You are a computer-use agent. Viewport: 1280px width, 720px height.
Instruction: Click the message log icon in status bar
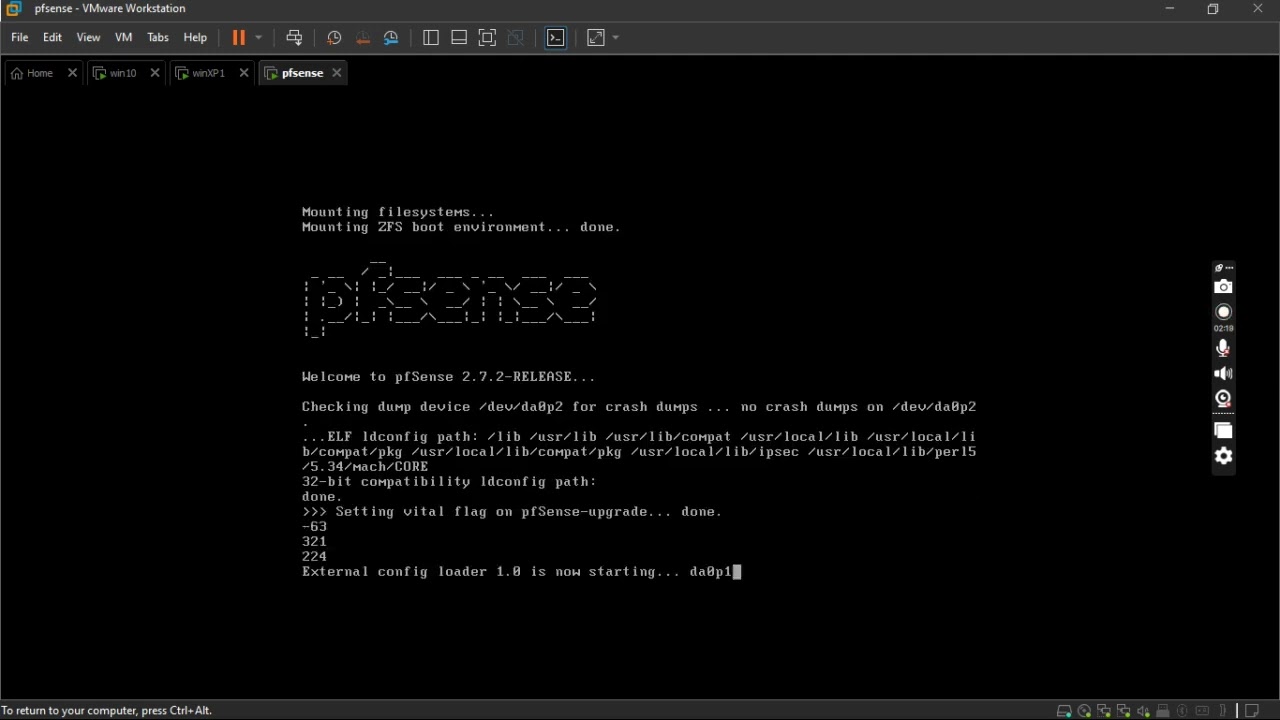pyautogui.click(x=1251, y=711)
